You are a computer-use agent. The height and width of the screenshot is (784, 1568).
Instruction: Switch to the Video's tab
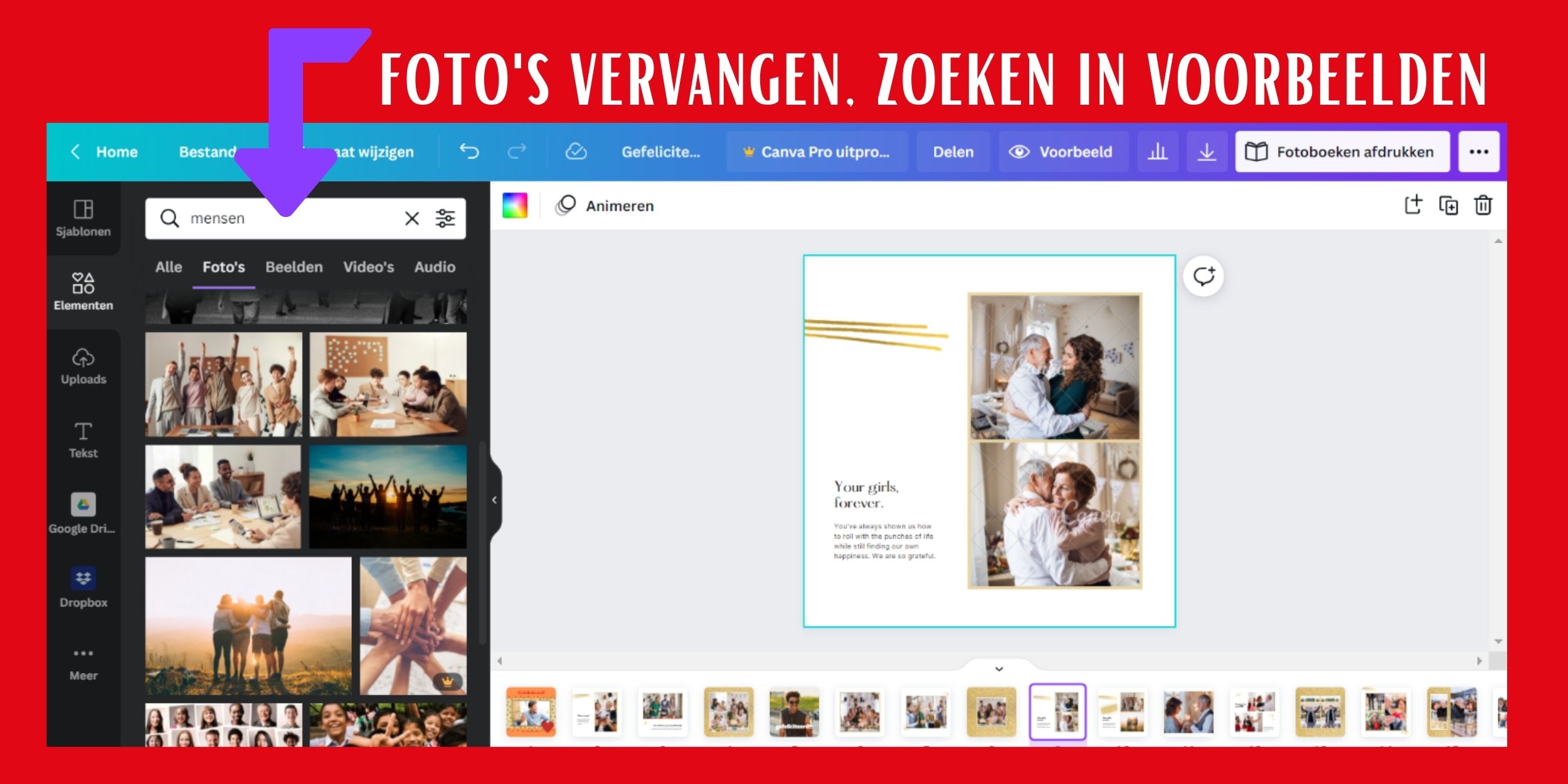[x=369, y=267]
